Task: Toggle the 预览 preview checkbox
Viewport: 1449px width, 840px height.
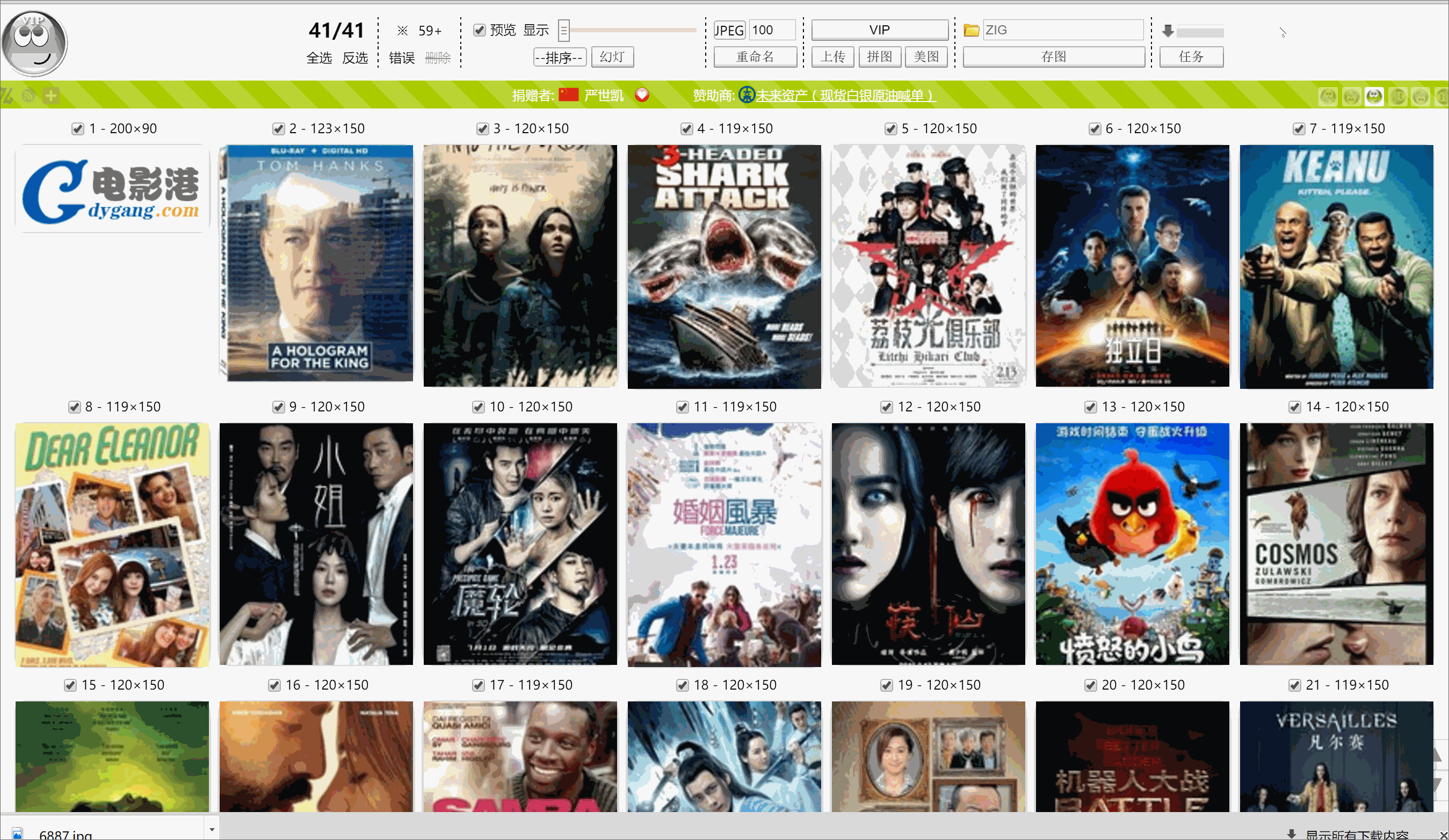Action: pos(479,30)
